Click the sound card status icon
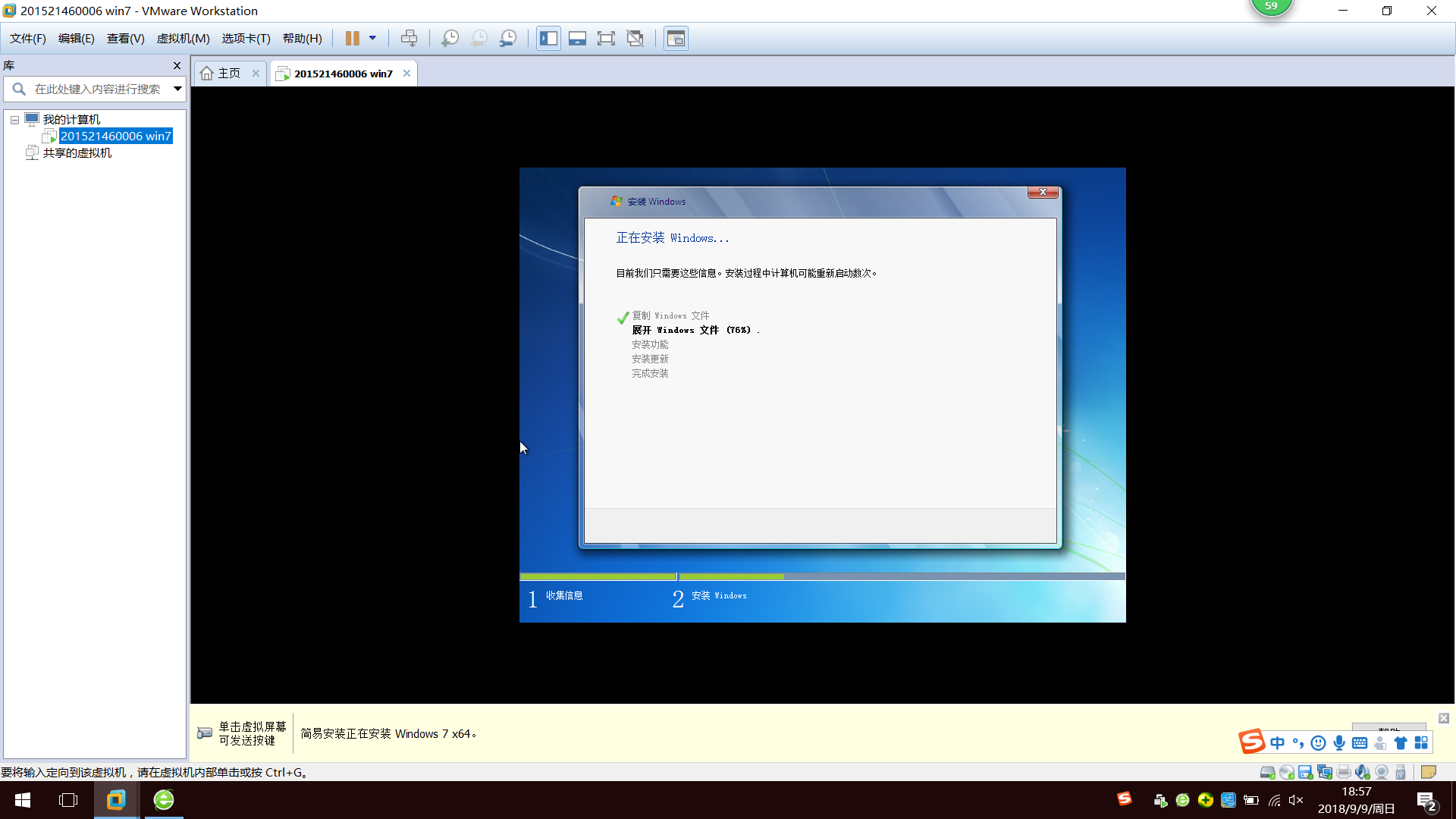Screen dimensions: 1456x819 [1363, 772]
